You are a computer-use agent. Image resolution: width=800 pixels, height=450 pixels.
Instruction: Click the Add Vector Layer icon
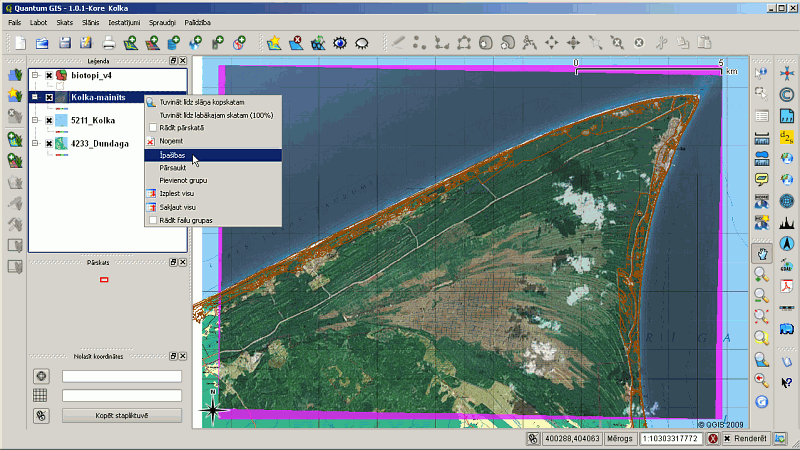coord(131,43)
